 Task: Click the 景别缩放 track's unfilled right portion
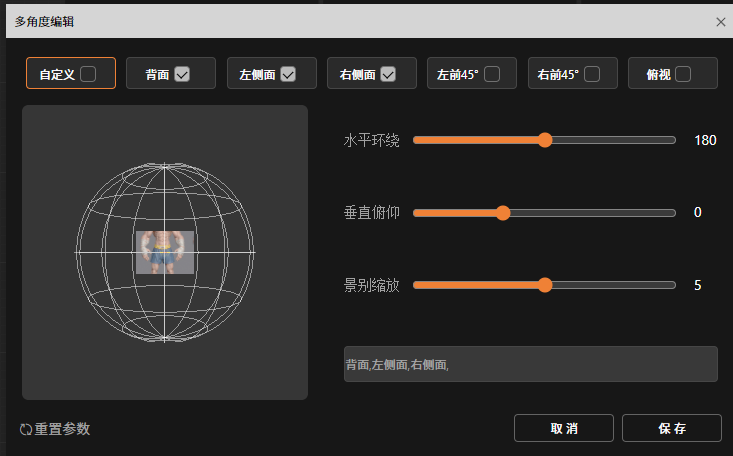pos(614,285)
